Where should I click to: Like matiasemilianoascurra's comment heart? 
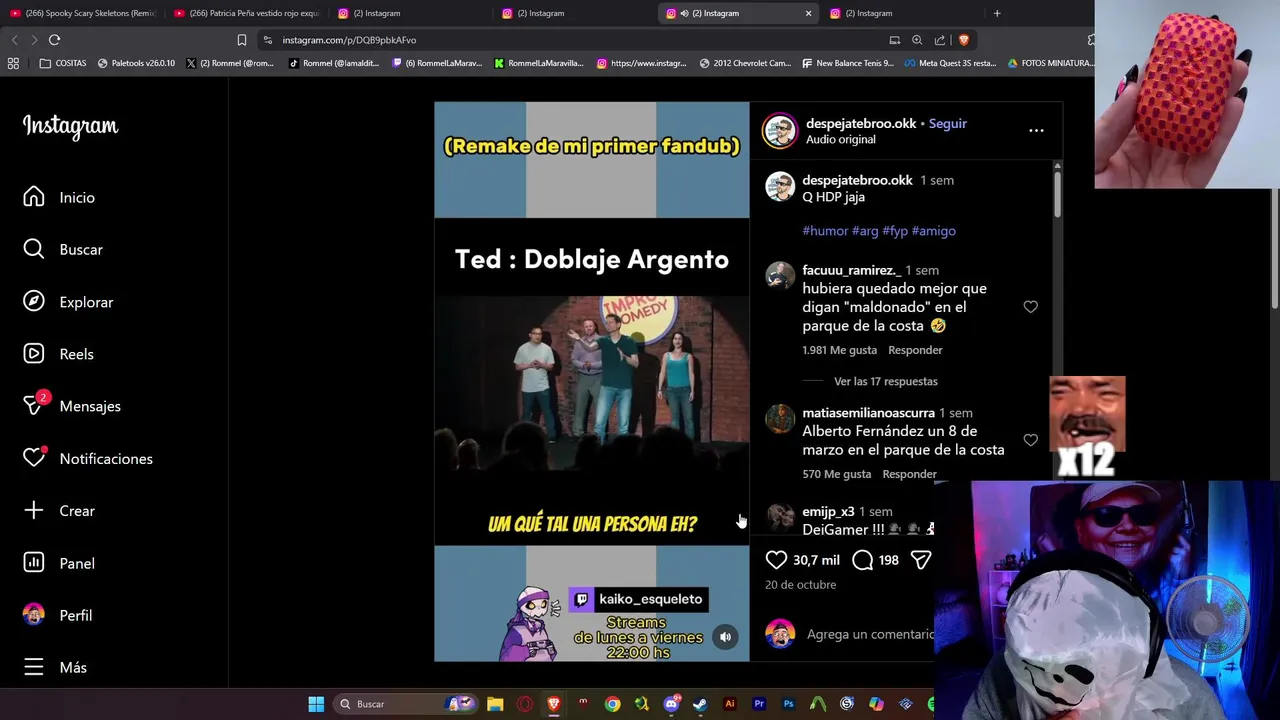(x=1030, y=440)
